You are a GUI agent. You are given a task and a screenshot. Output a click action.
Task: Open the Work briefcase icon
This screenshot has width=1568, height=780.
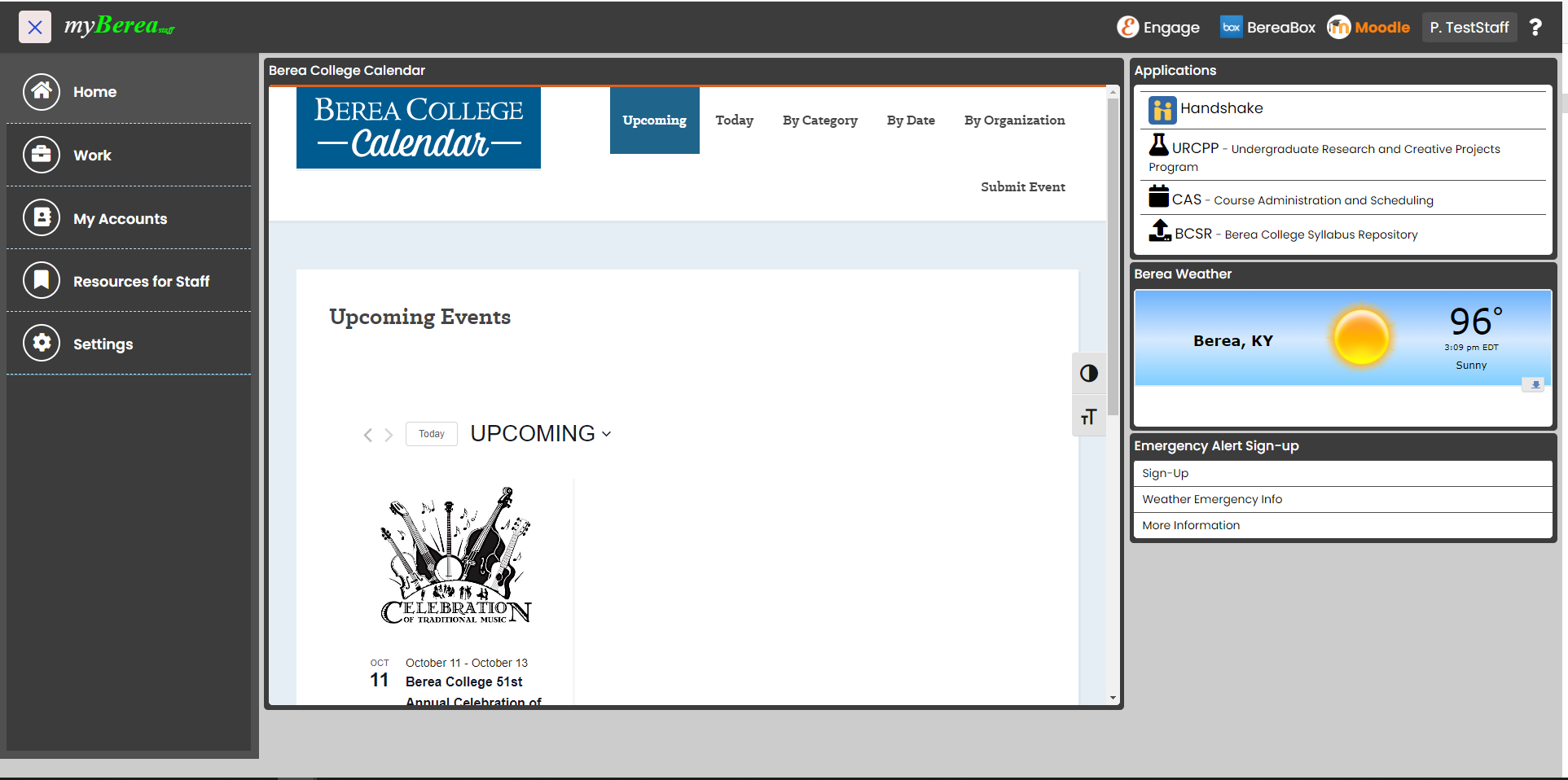42,155
